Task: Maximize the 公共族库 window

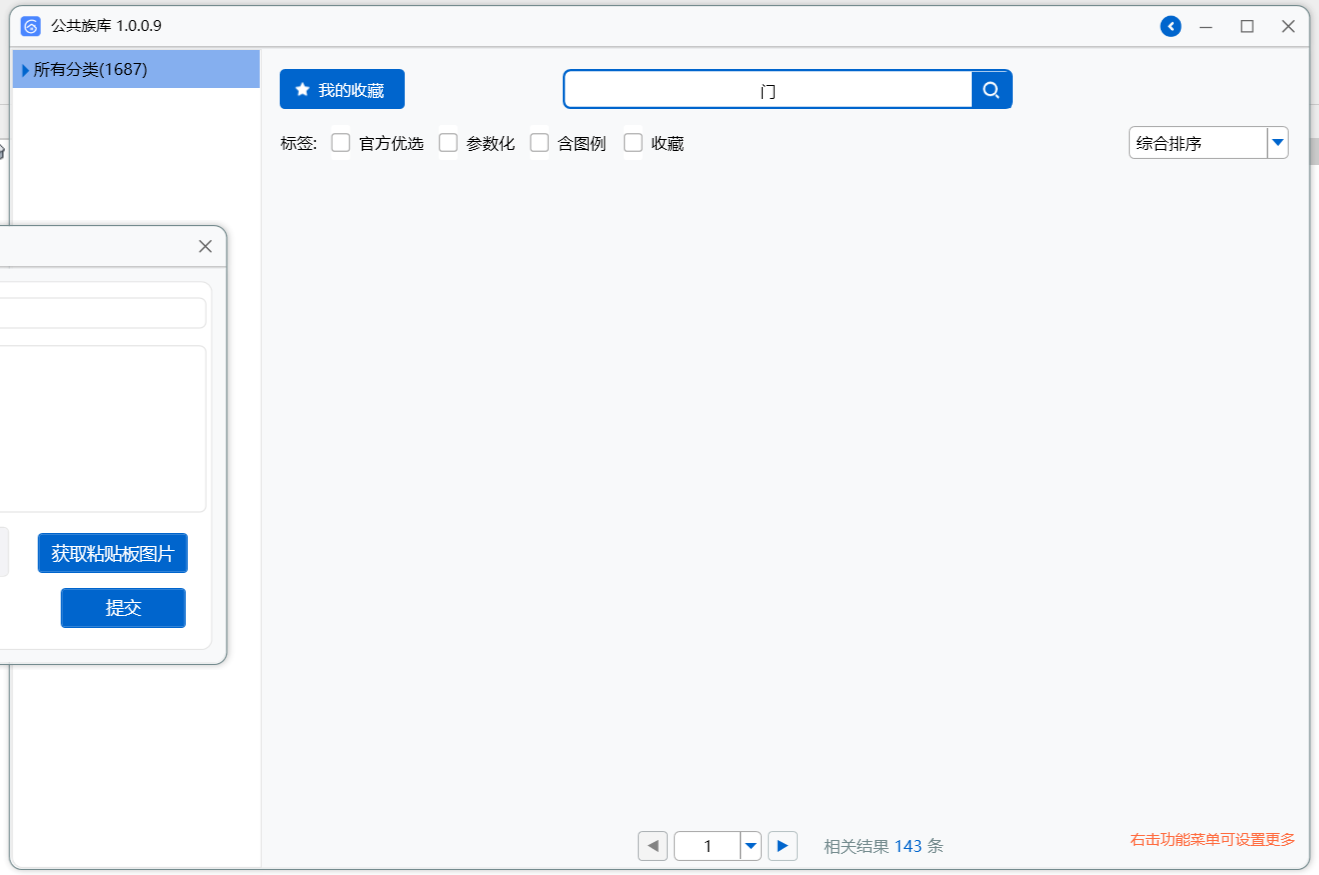Action: pos(1247,27)
